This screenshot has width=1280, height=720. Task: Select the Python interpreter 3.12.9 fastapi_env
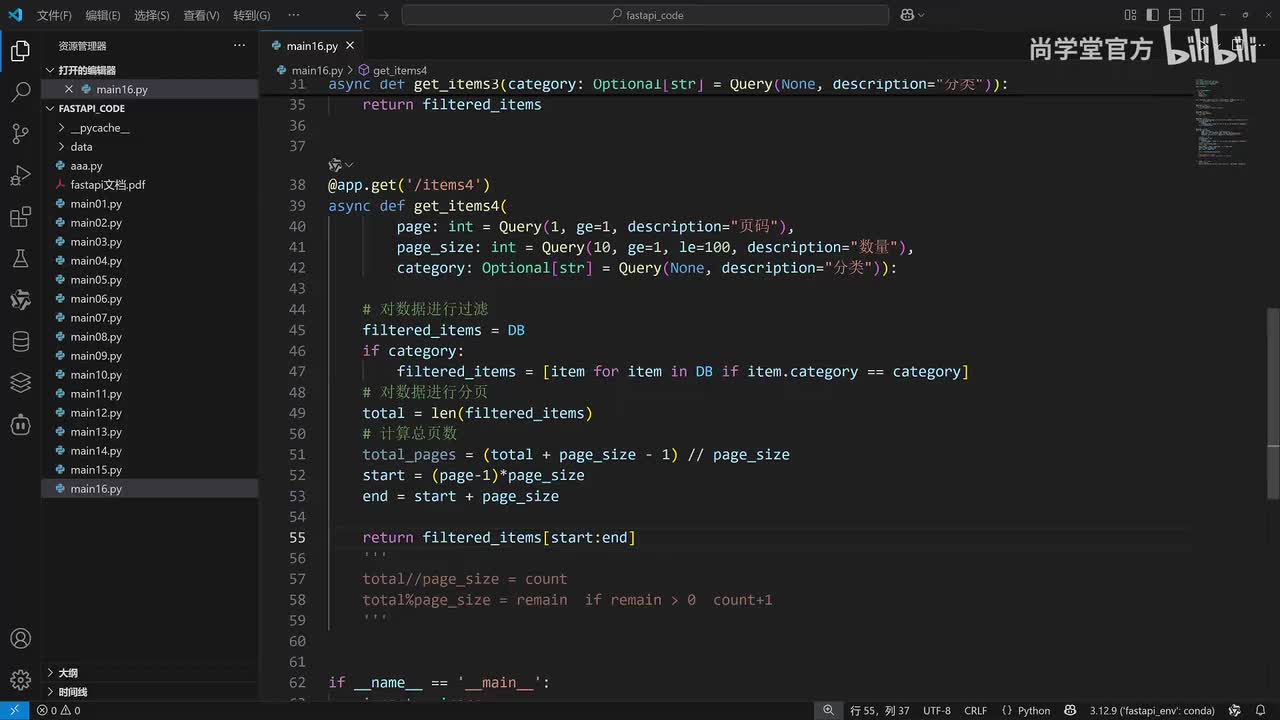[x=1152, y=710]
